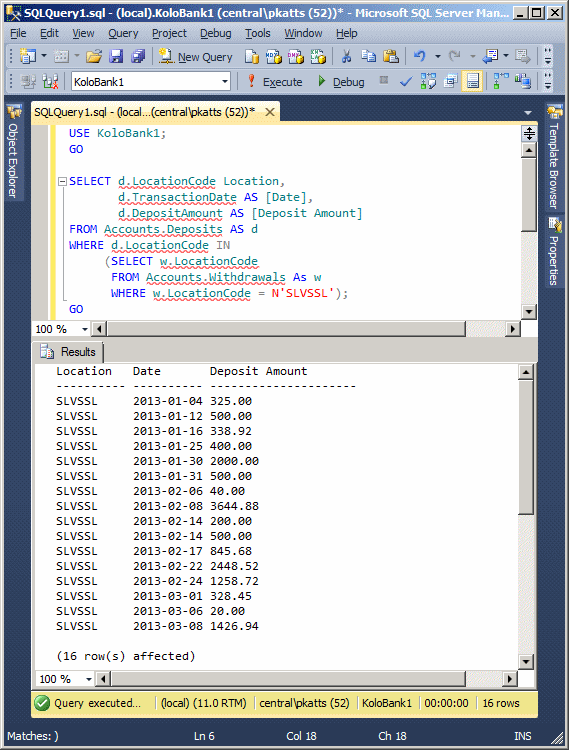Viewport: 569px width, 750px height.
Task: Toggle Include Actual Execution Plan icon
Action: click(x=501, y=81)
